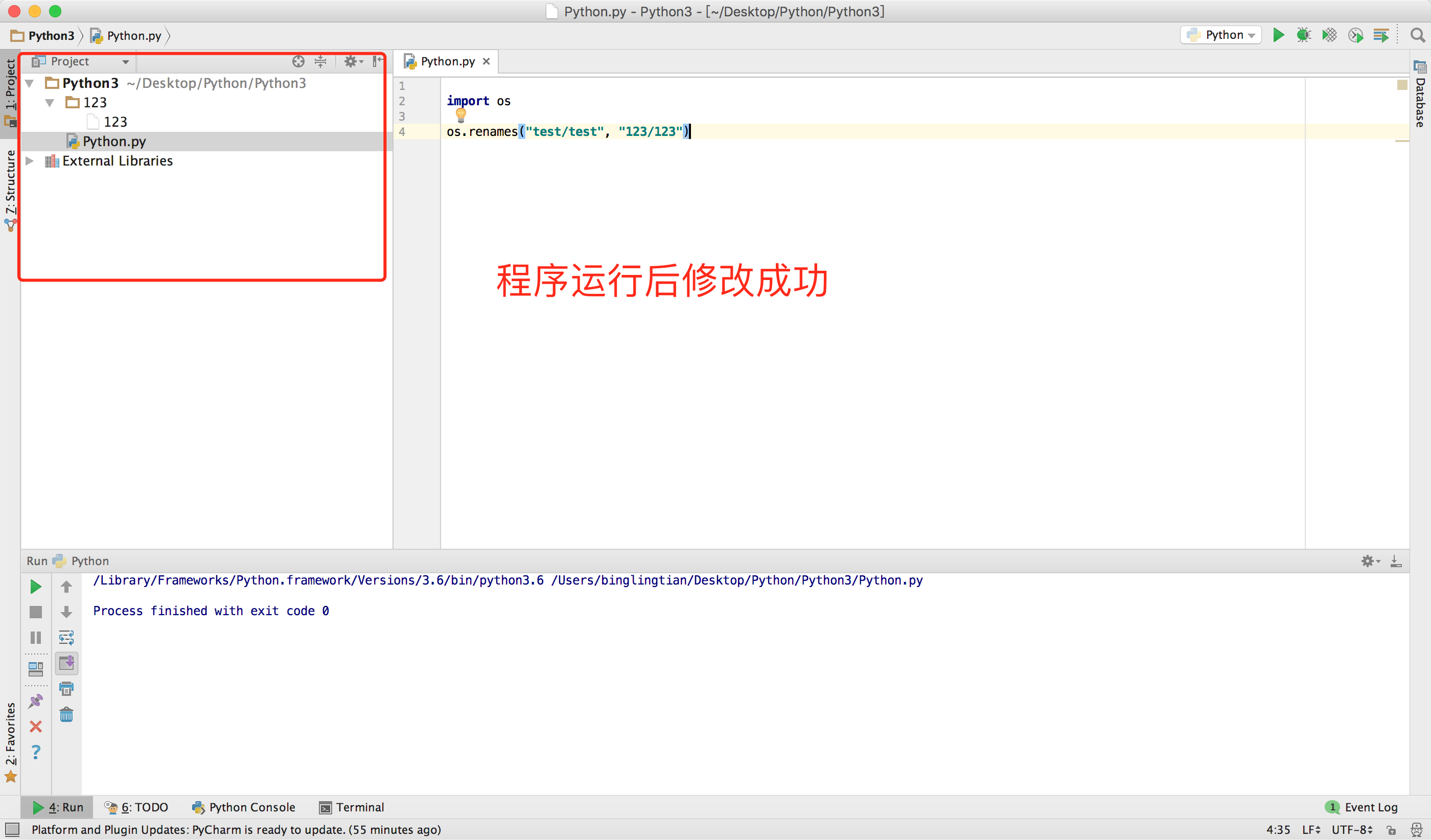The height and width of the screenshot is (840, 1431).
Task: Click the yellow inspection indicator in editor gutter
Action: [1402, 85]
